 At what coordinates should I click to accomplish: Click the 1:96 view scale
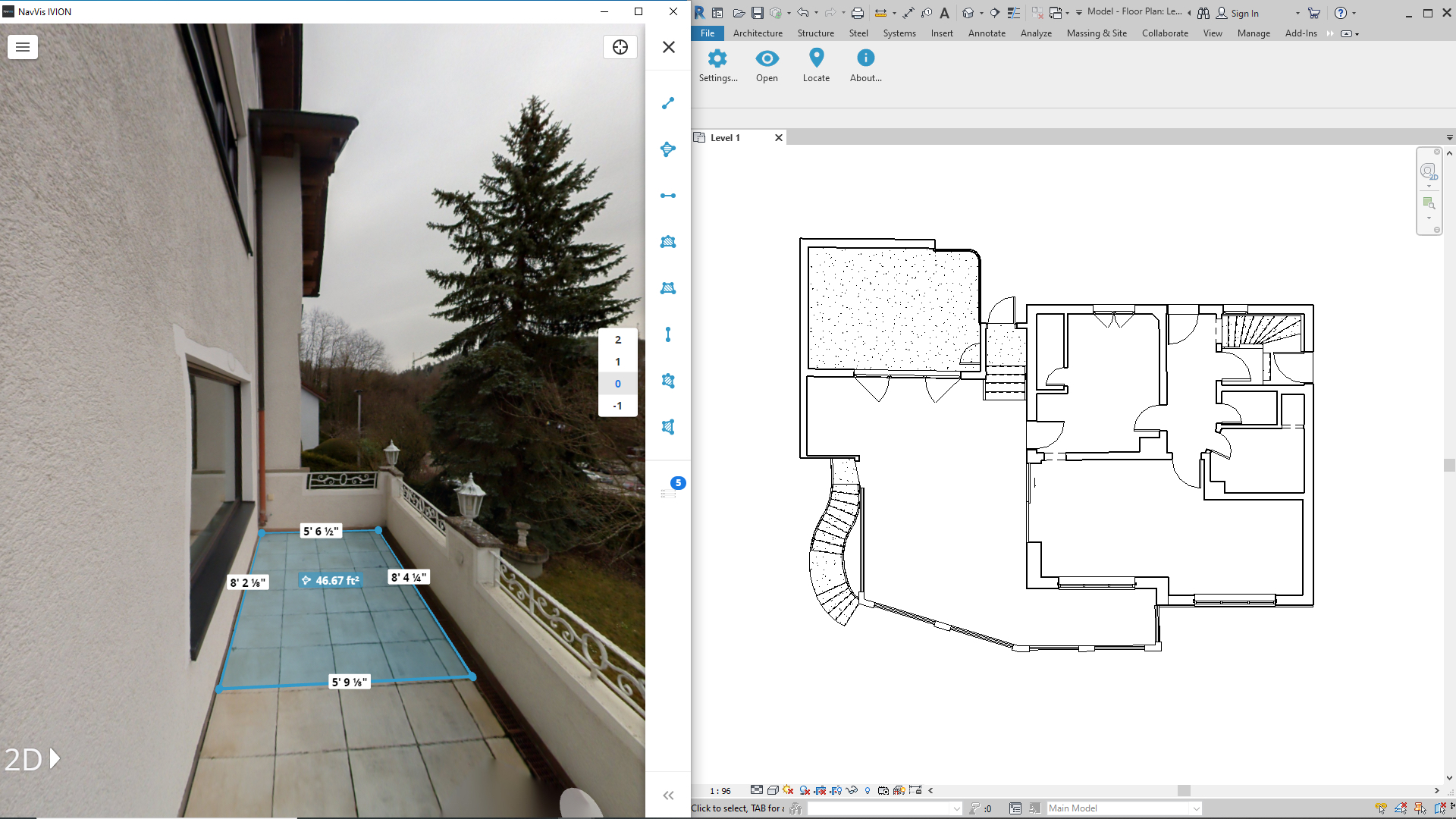coord(720,791)
